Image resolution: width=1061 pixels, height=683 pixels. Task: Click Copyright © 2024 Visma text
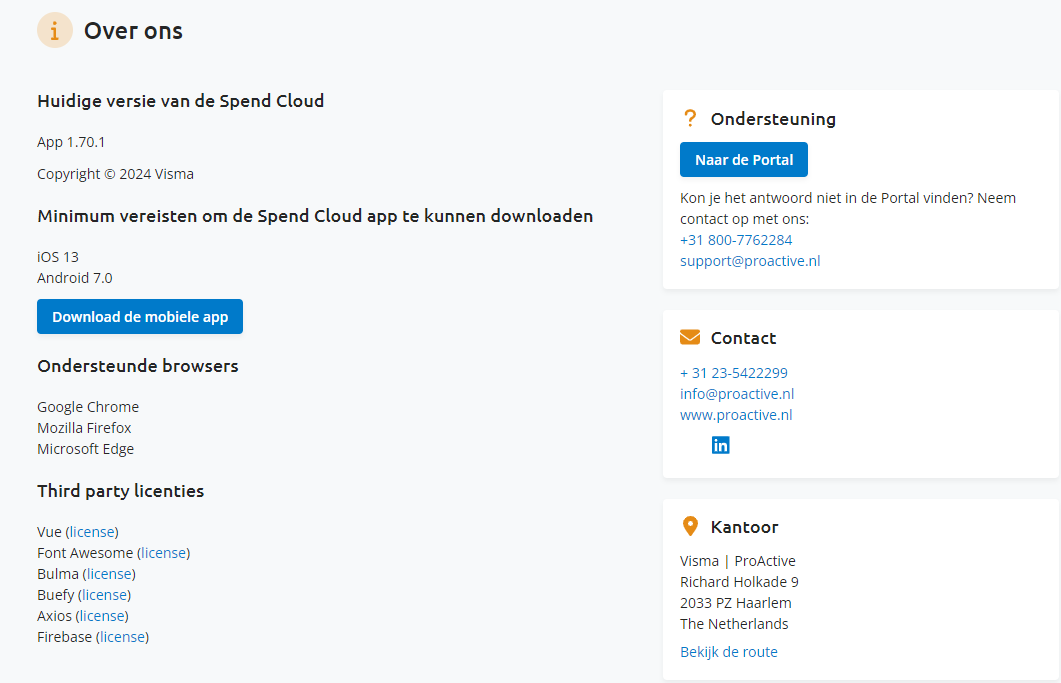click(x=115, y=174)
